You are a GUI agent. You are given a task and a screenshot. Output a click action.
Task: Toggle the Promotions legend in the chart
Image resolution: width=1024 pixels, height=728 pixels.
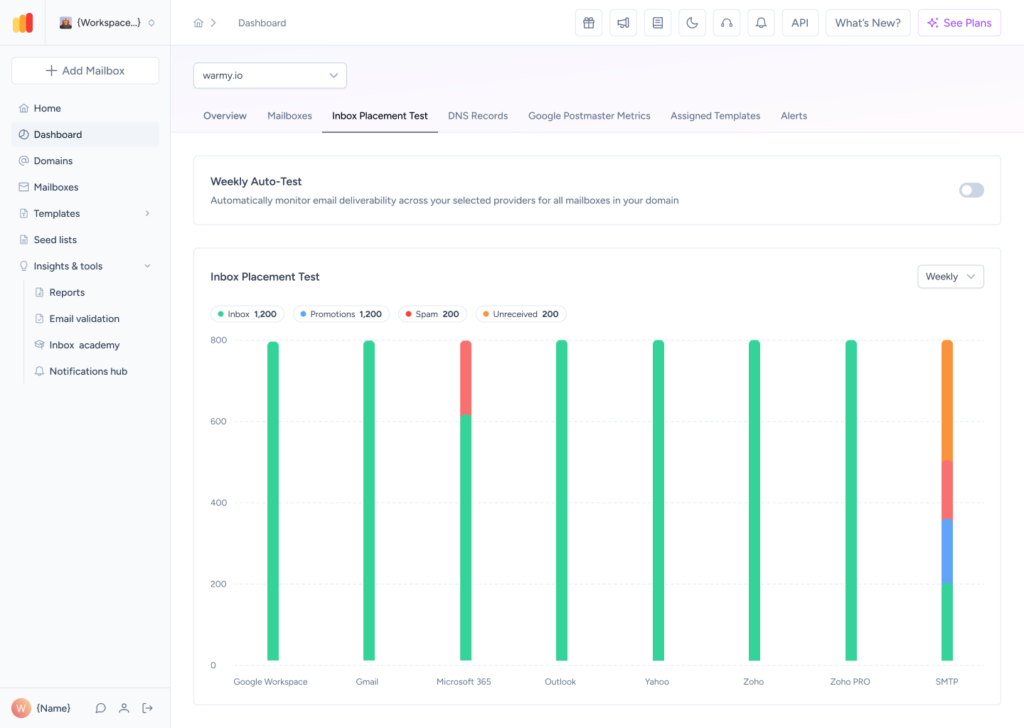pyautogui.click(x=340, y=313)
